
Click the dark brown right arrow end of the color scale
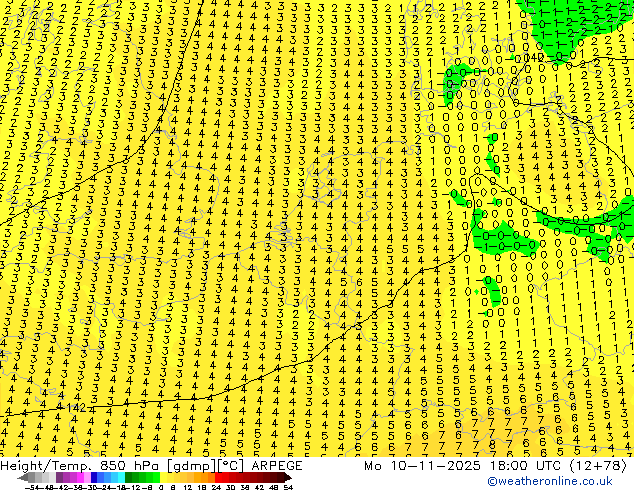pyautogui.click(x=287, y=478)
